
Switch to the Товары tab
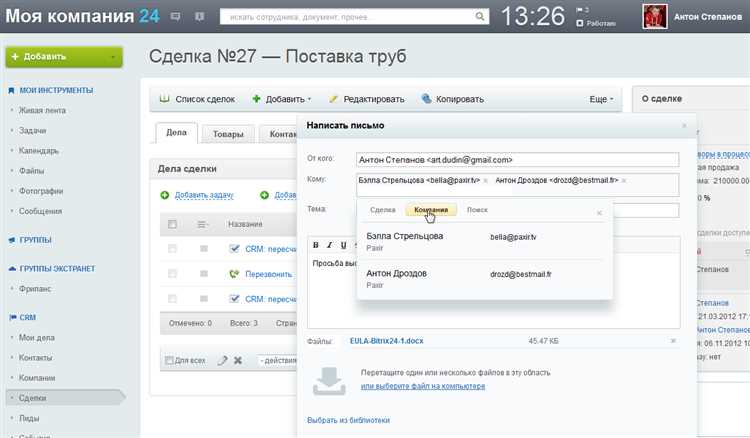pos(228,134)
